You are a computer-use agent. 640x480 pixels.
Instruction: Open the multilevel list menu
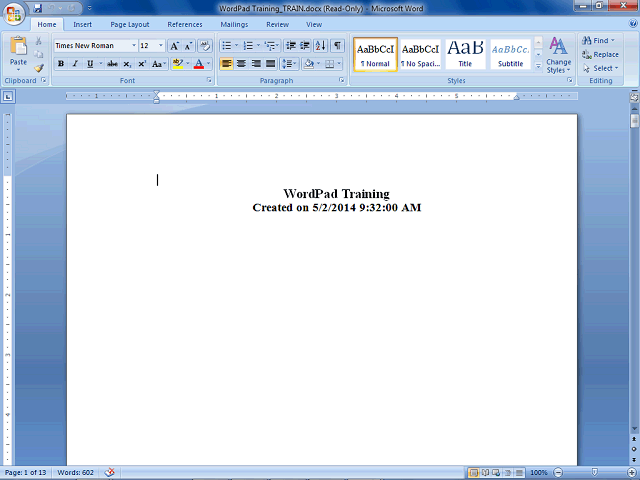(271, 46)
